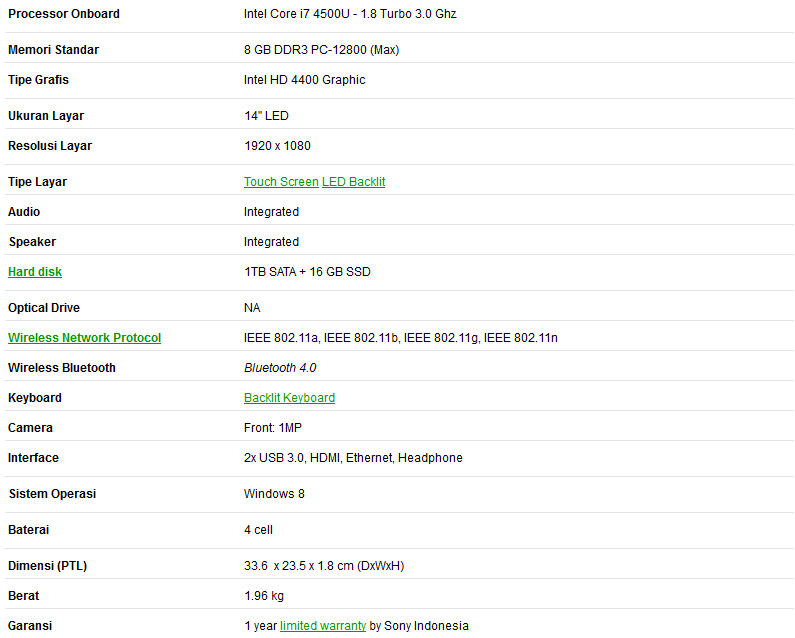Select the Dimensi (PTL) label
This screenshot has width=795, height=638.
[48, 565]
